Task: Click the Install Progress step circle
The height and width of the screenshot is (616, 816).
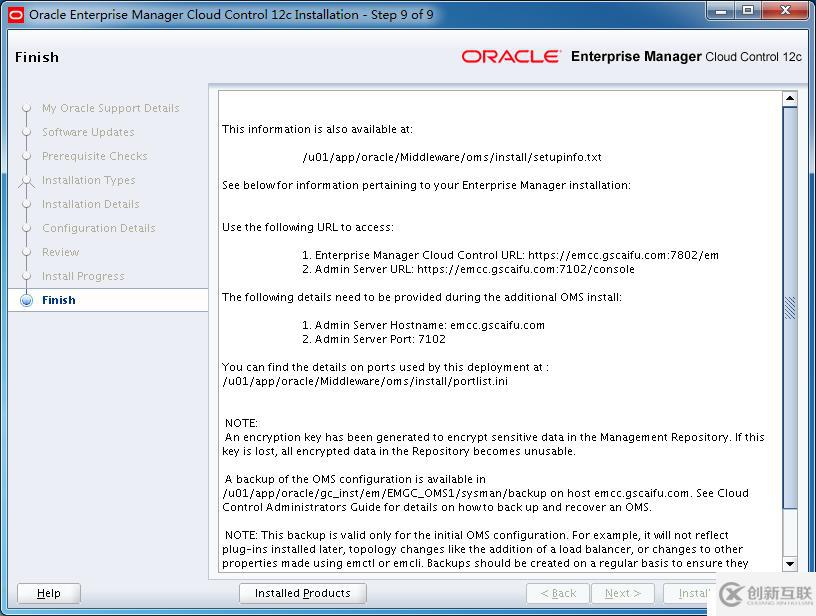Action: coord(27,276)
